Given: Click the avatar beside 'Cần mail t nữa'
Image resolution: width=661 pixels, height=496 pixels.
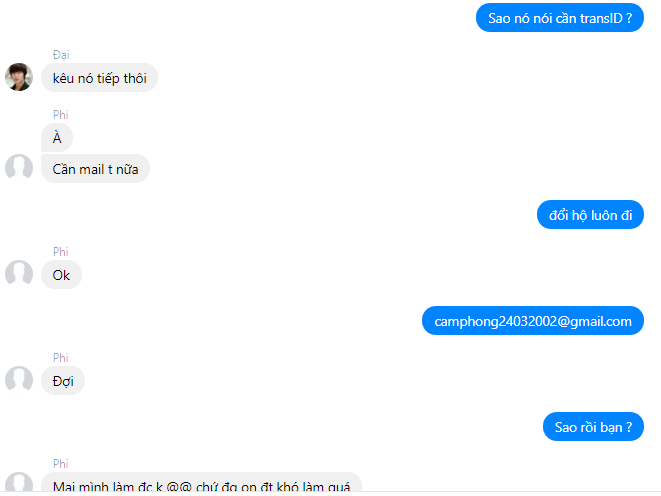Looking at the screenshot, I should pos(19,168).
